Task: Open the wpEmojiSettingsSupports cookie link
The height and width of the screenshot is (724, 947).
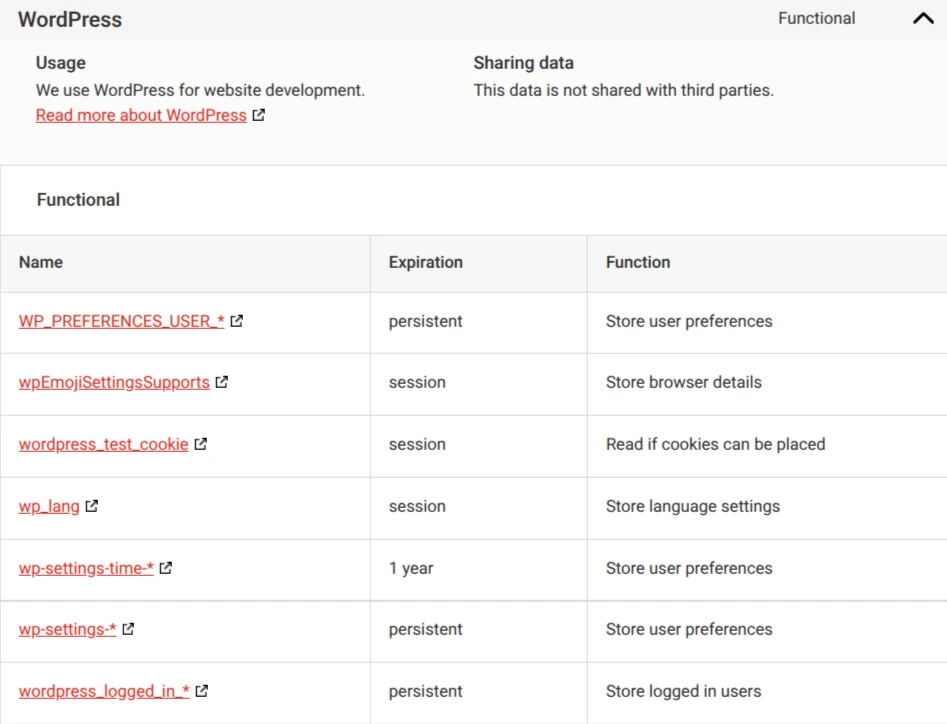Action: [x=114, y=383]
